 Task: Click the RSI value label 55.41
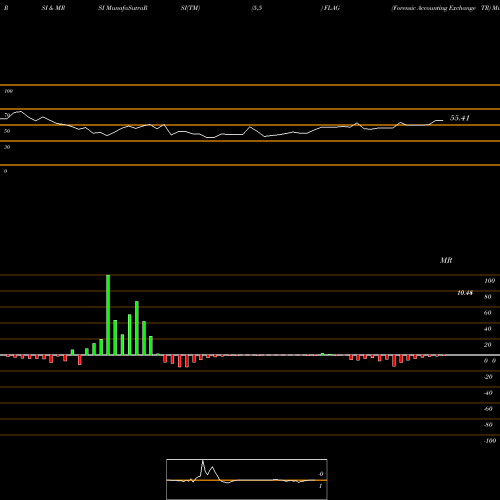point(460,118)
